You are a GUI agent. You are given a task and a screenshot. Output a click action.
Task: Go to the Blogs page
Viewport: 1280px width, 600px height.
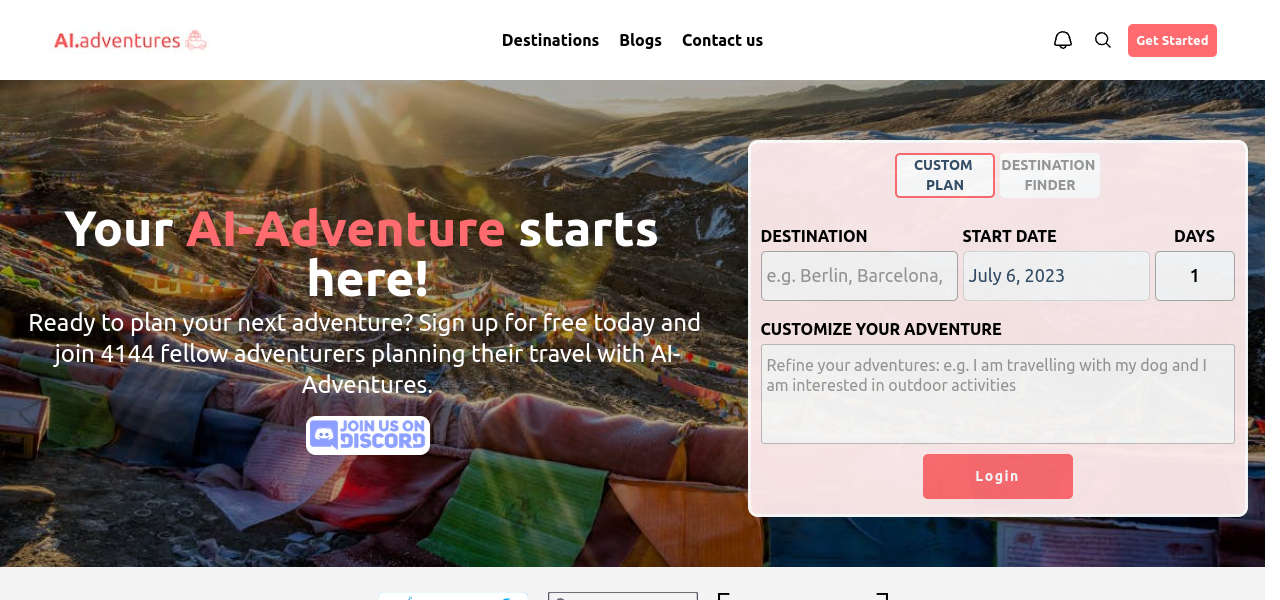(640, 40)
